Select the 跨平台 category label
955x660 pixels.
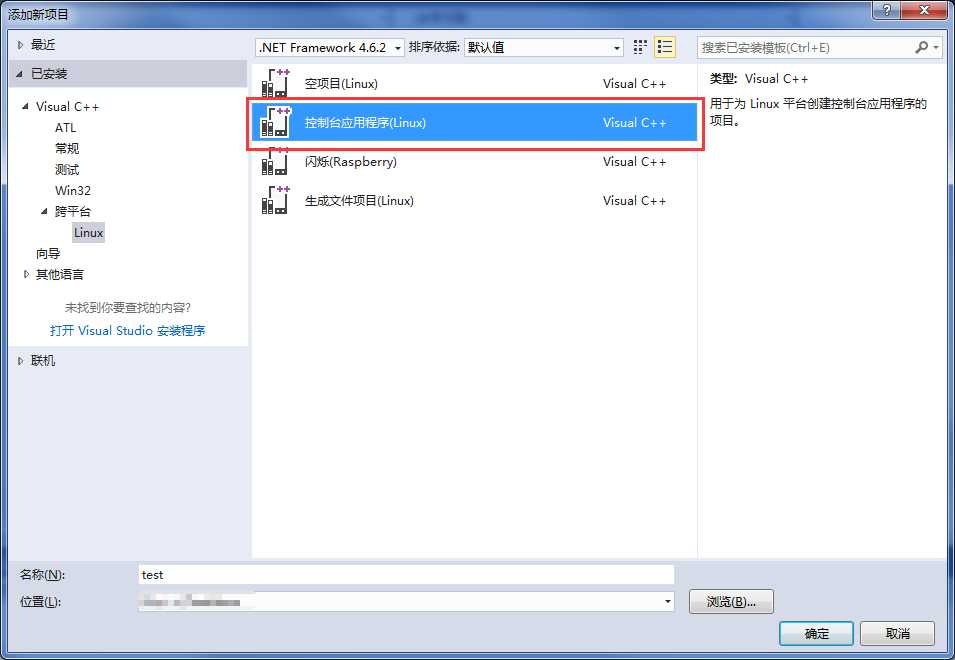coord(73,211)
